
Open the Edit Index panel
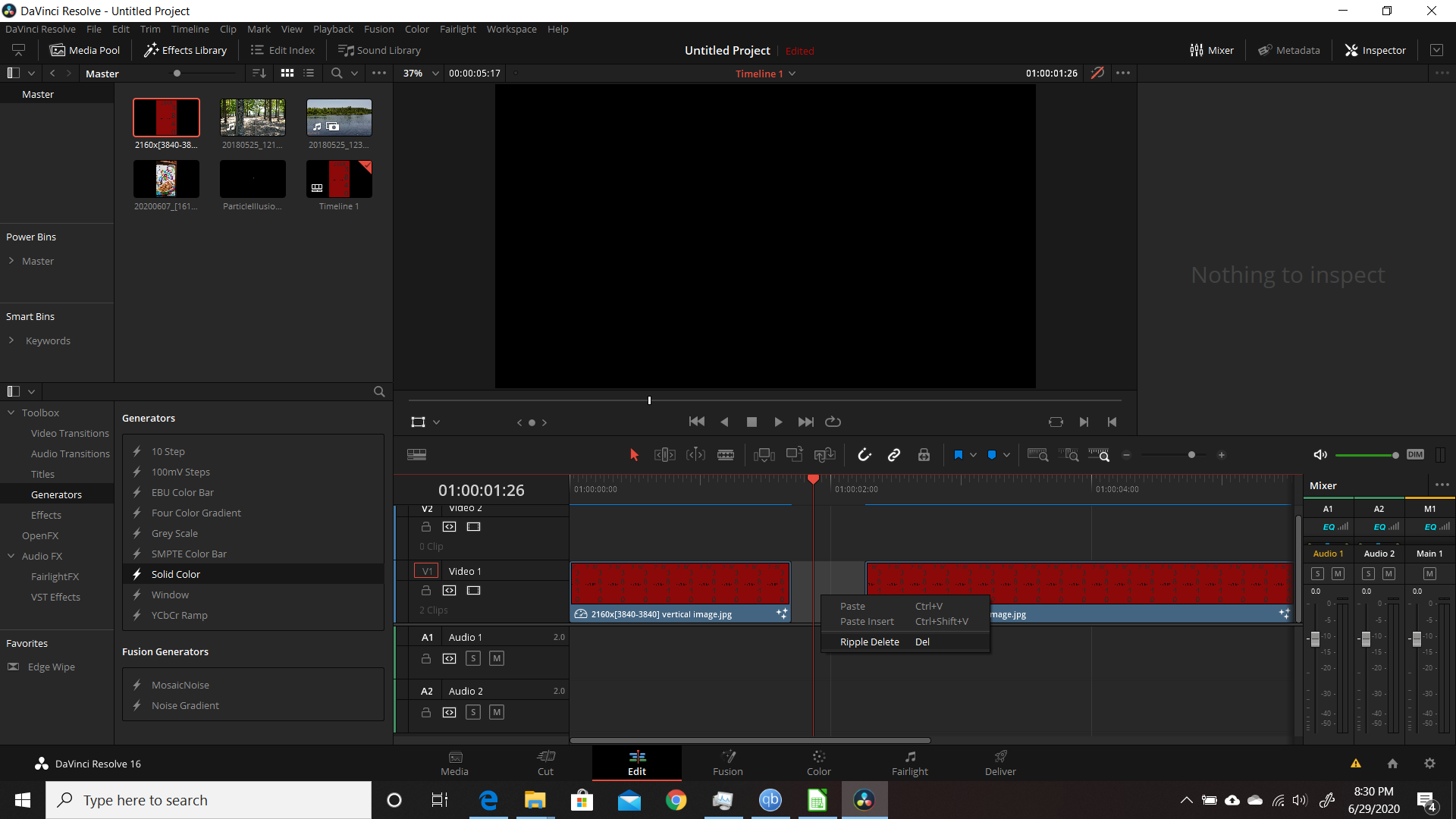coord(282,51)
